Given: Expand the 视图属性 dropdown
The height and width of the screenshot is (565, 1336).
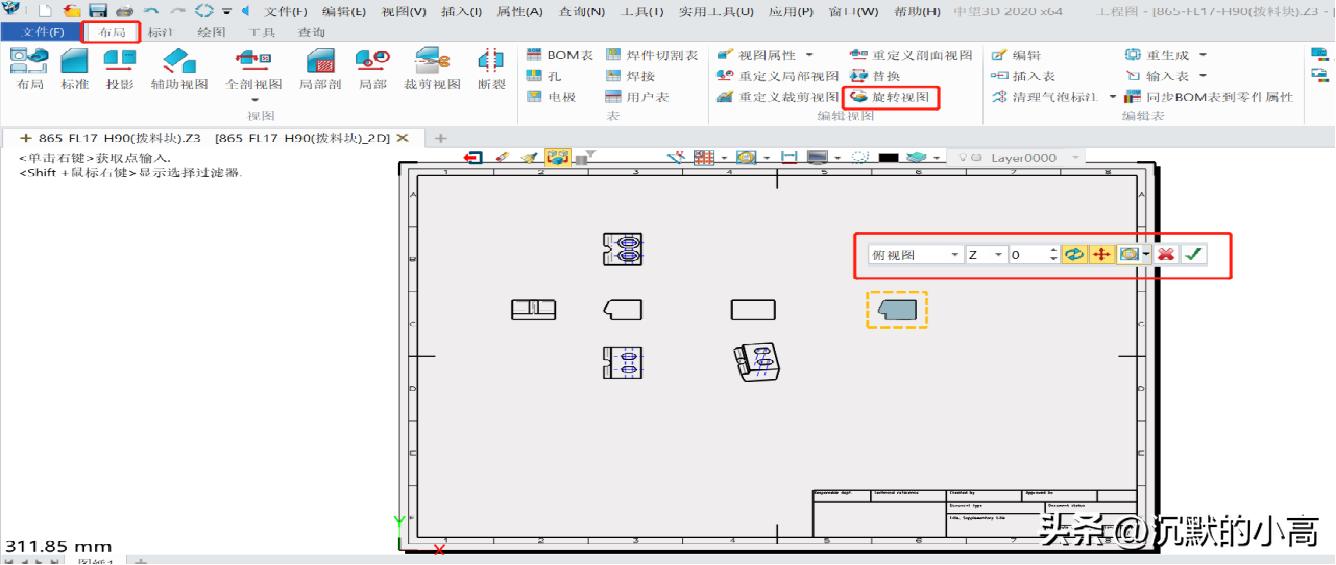Looking at the screenshot, I should point(809,55).
